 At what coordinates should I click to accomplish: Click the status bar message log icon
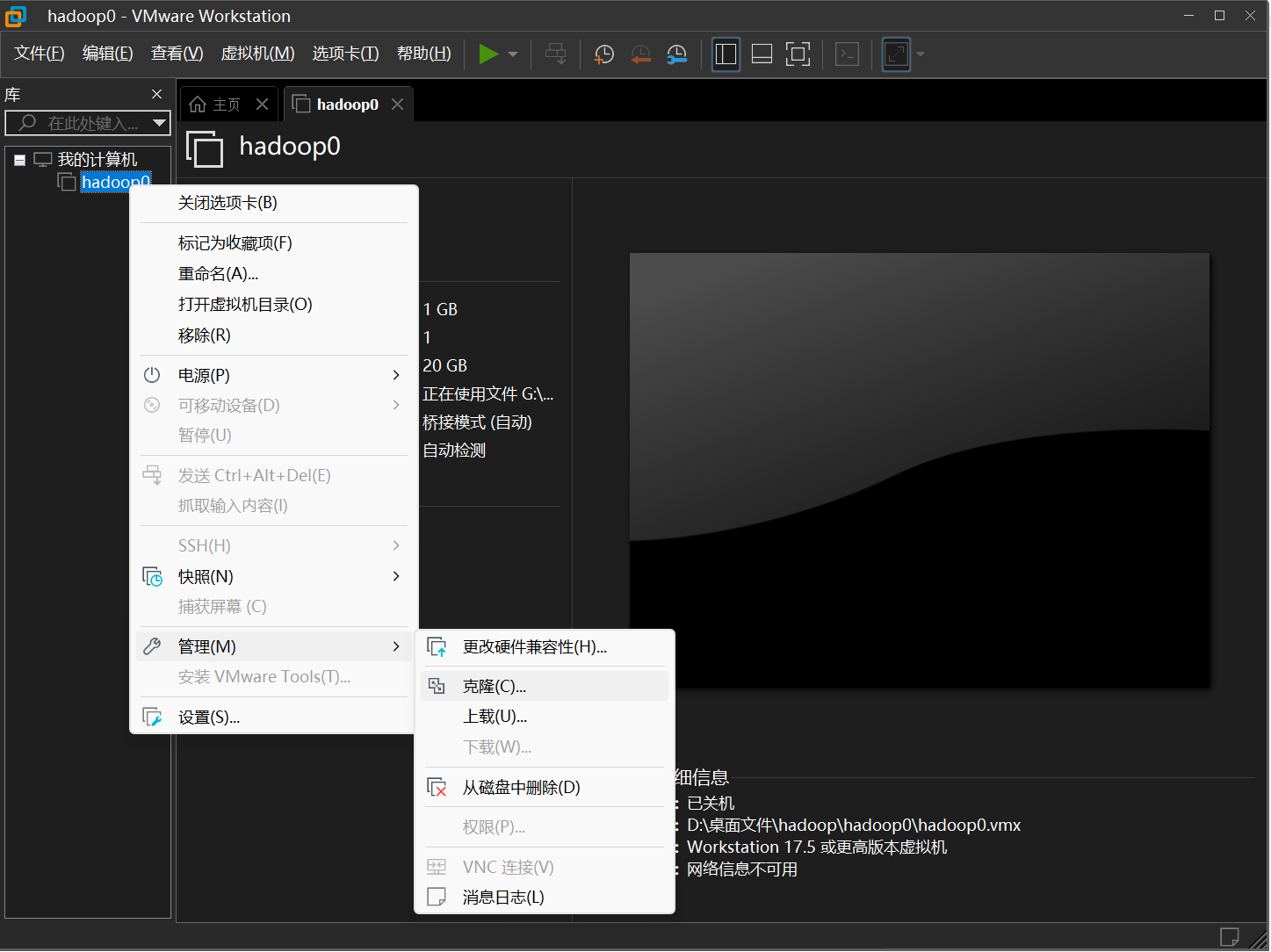[x=1230, y=937]
